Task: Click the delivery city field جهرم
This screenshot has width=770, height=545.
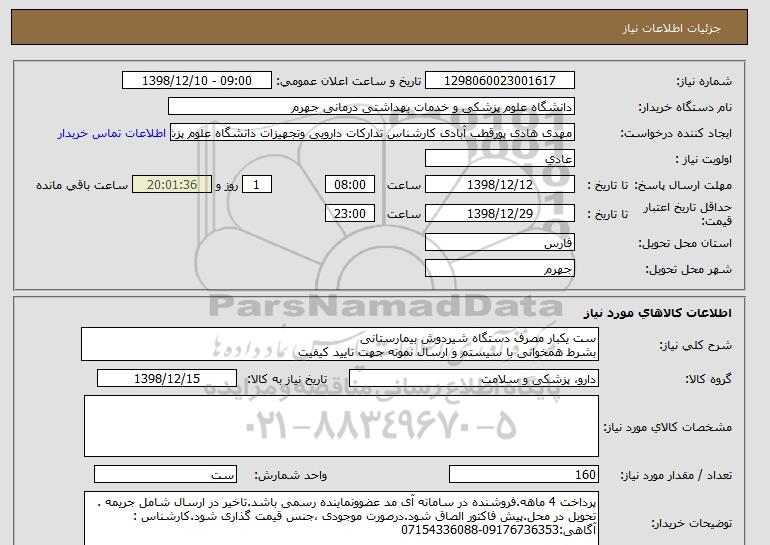Action: point(499,269)
